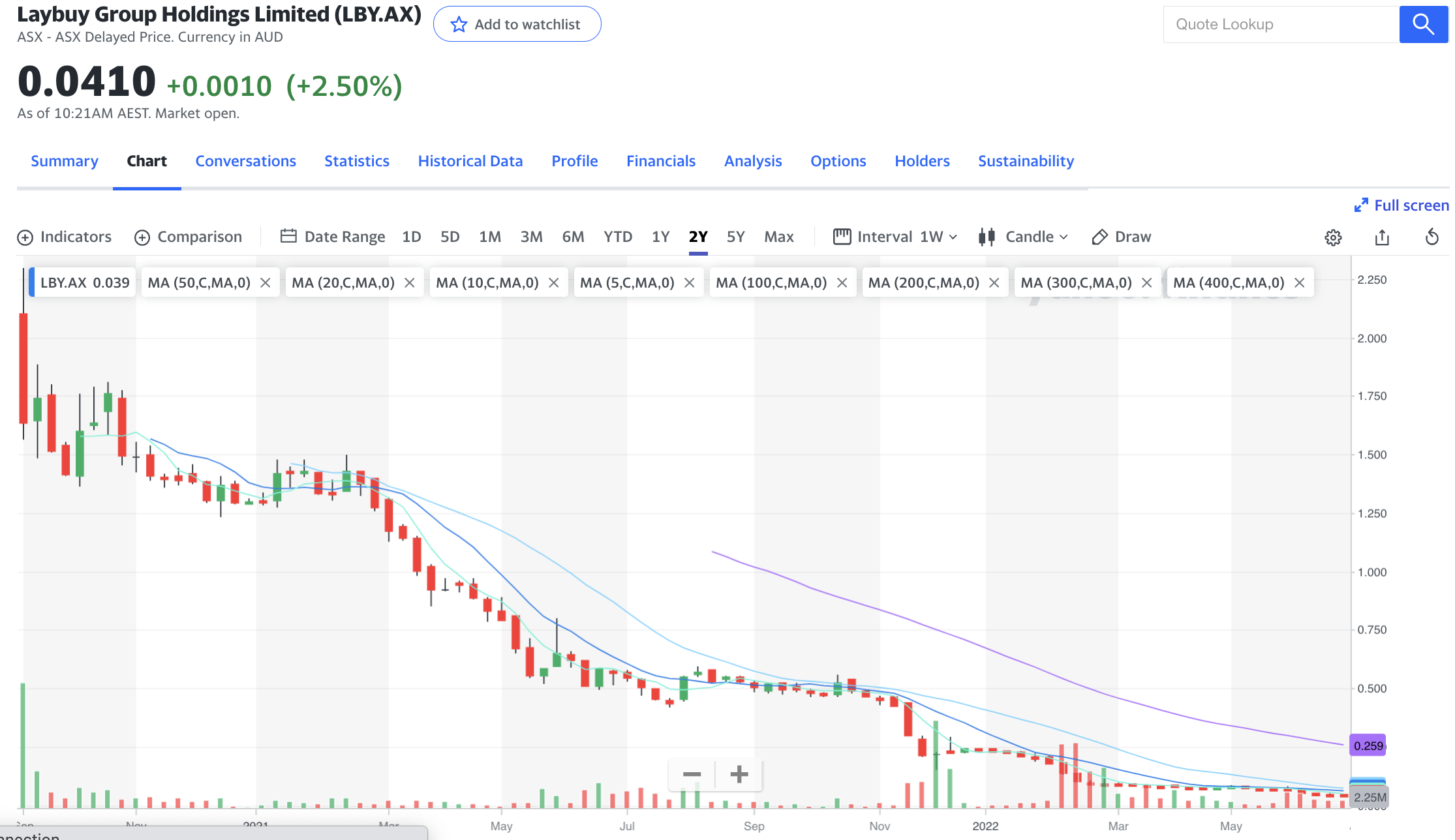Image resolution: width=1455 pixels, height=840 pixels.
Task: Select the 1D range
Action: pos(412,237)
